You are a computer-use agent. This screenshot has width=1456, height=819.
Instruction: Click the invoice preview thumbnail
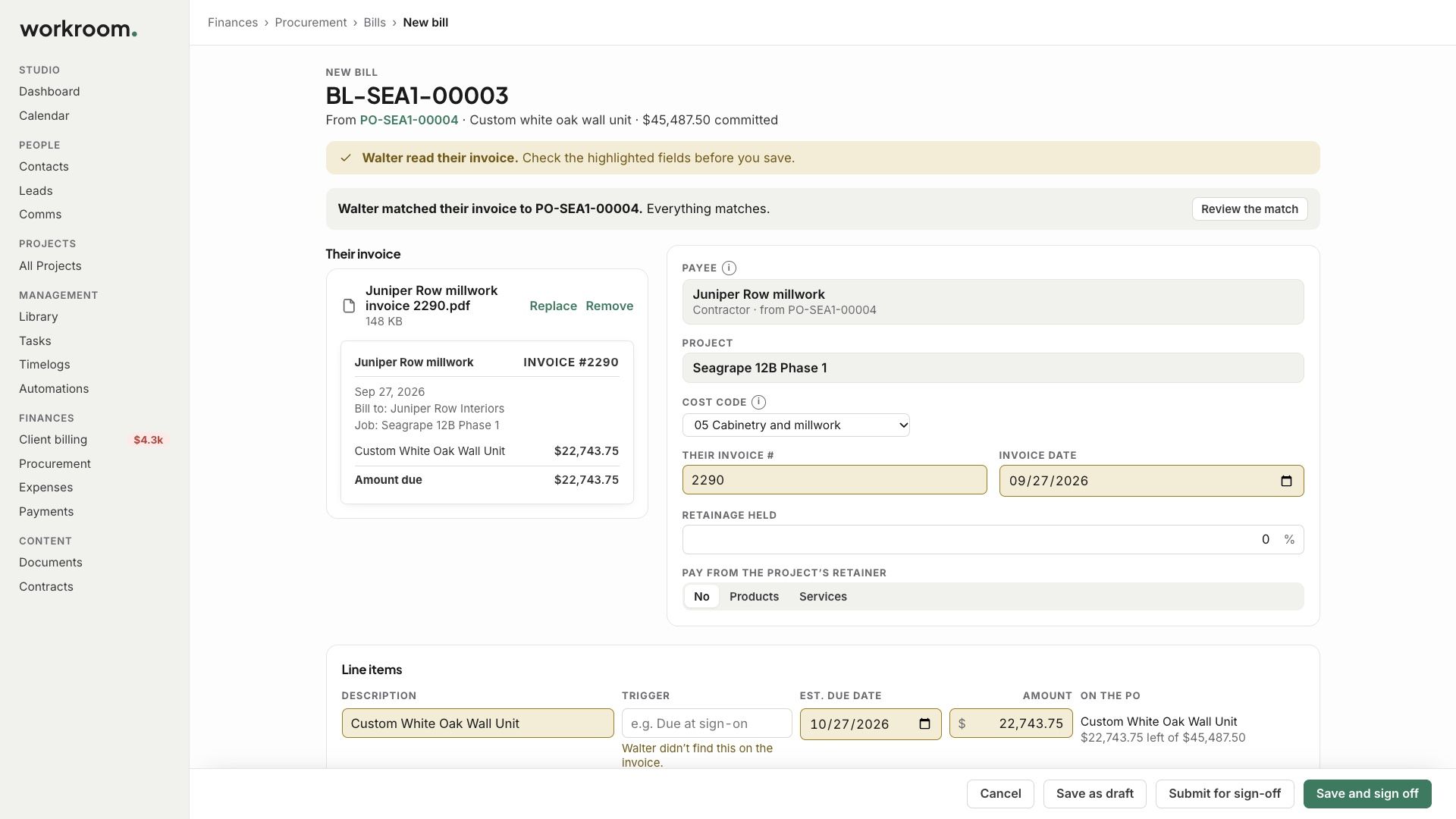[x=487, y=422]
